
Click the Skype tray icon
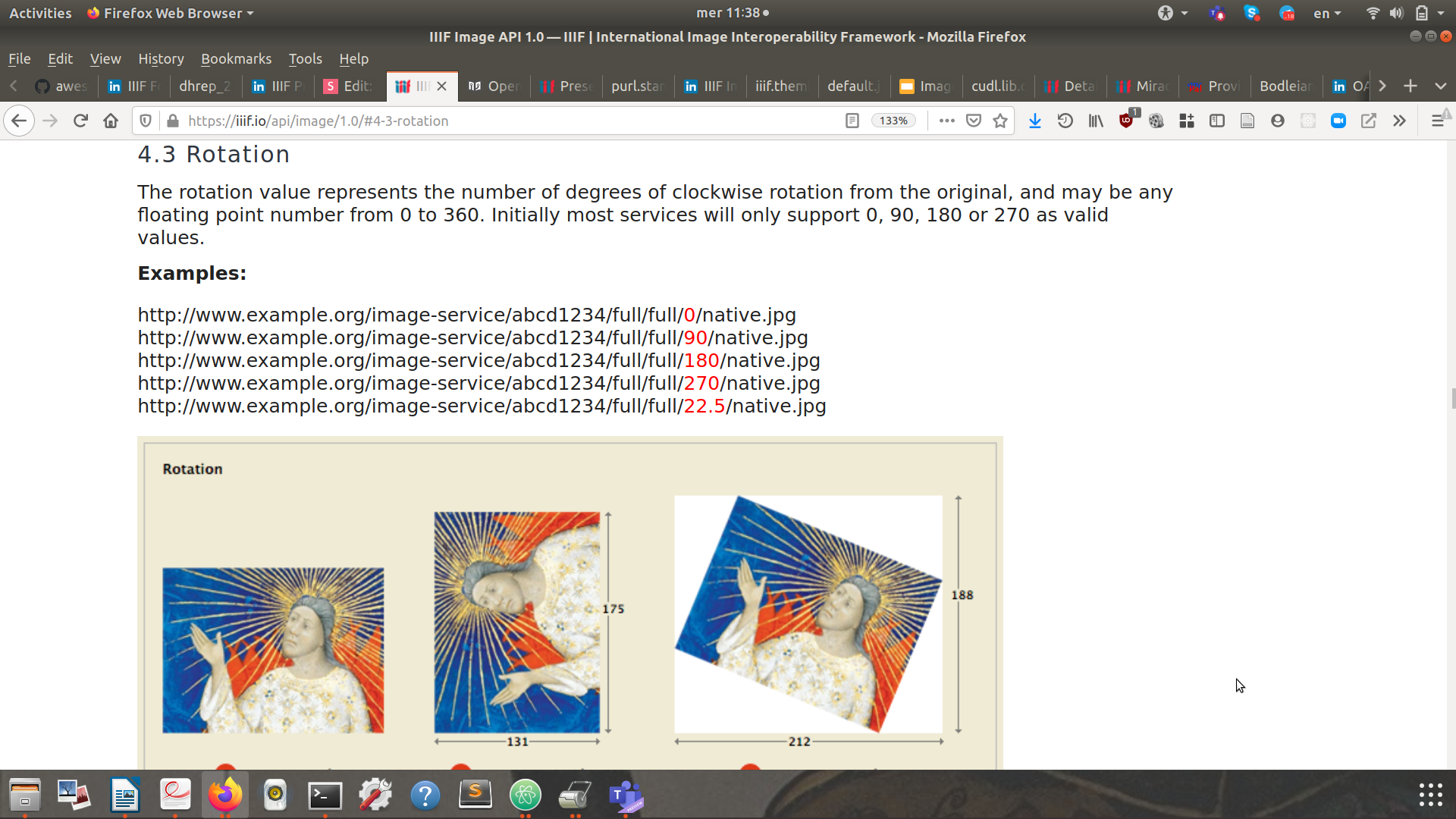1252,13
